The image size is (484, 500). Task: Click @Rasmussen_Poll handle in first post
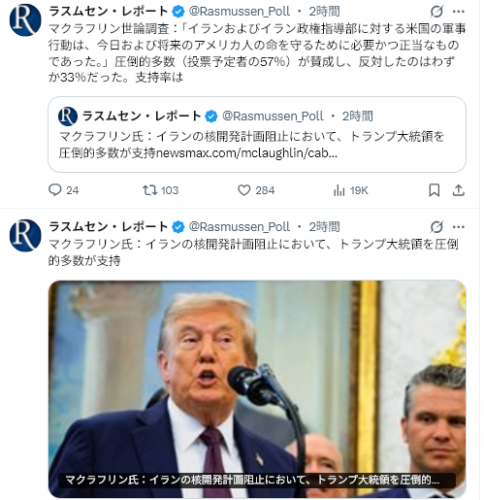pyautogui.click(x=239, y=12)
